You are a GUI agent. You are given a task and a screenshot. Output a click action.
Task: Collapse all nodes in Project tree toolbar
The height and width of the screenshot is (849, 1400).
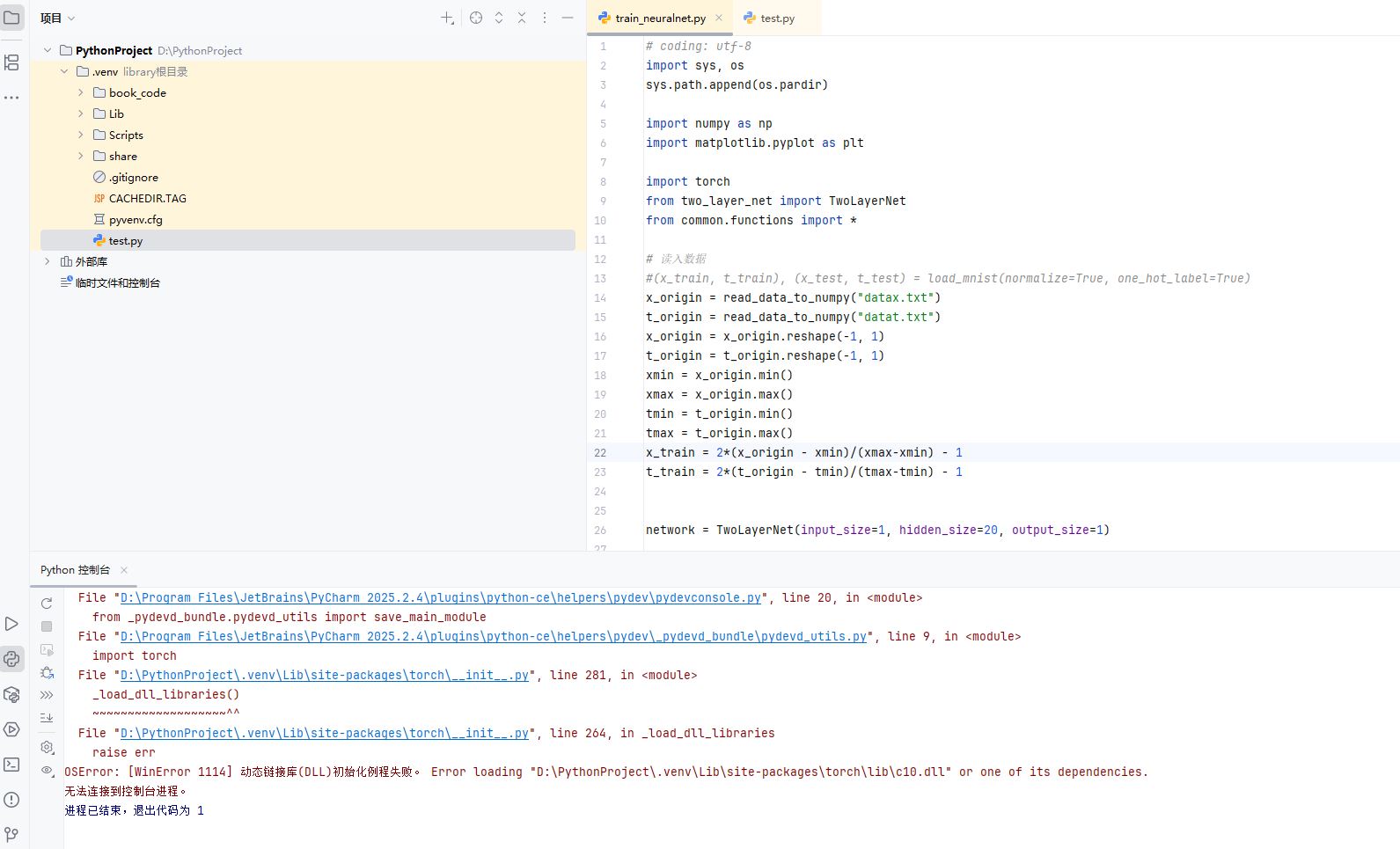(x=522, y=18)
